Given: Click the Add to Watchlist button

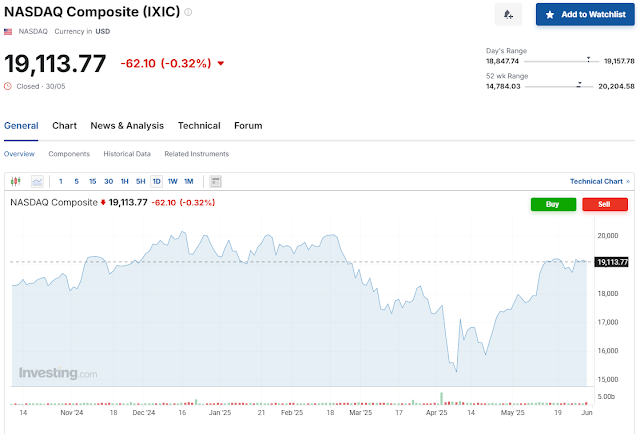Looking at the screenshot, I should 585,15.
